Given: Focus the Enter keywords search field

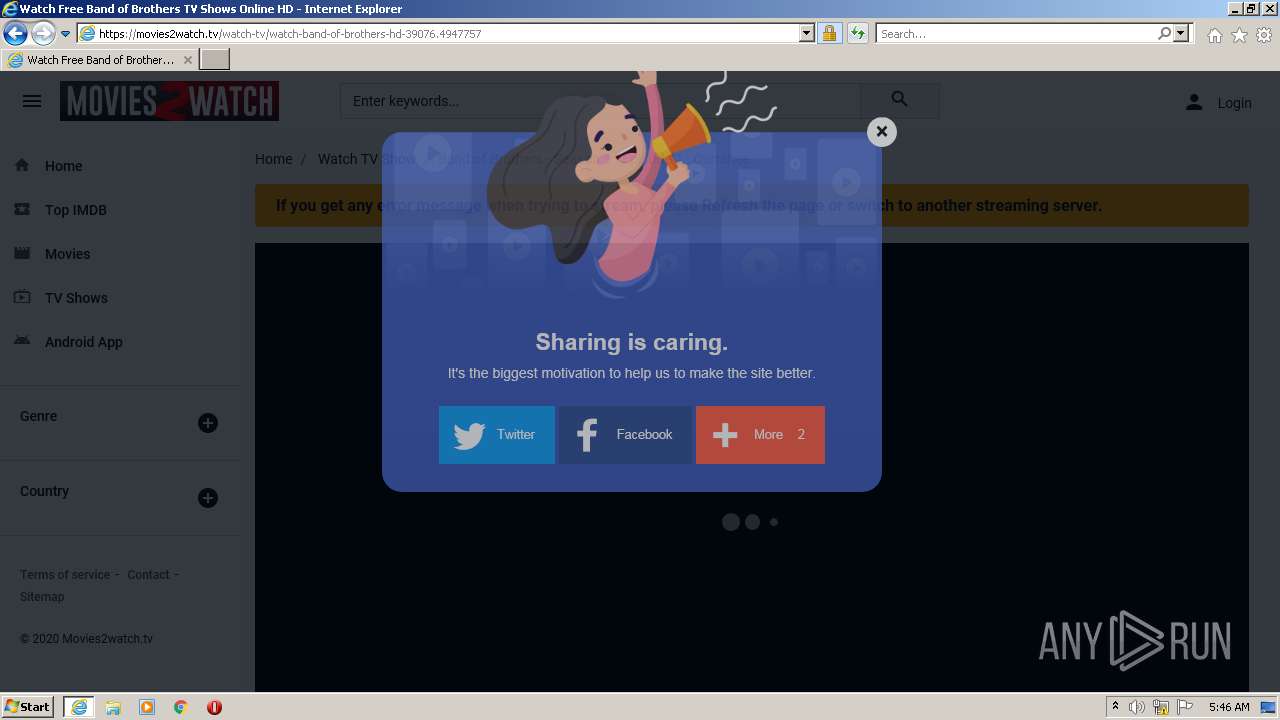Looking at the screenshot, I should click(600, 101).
